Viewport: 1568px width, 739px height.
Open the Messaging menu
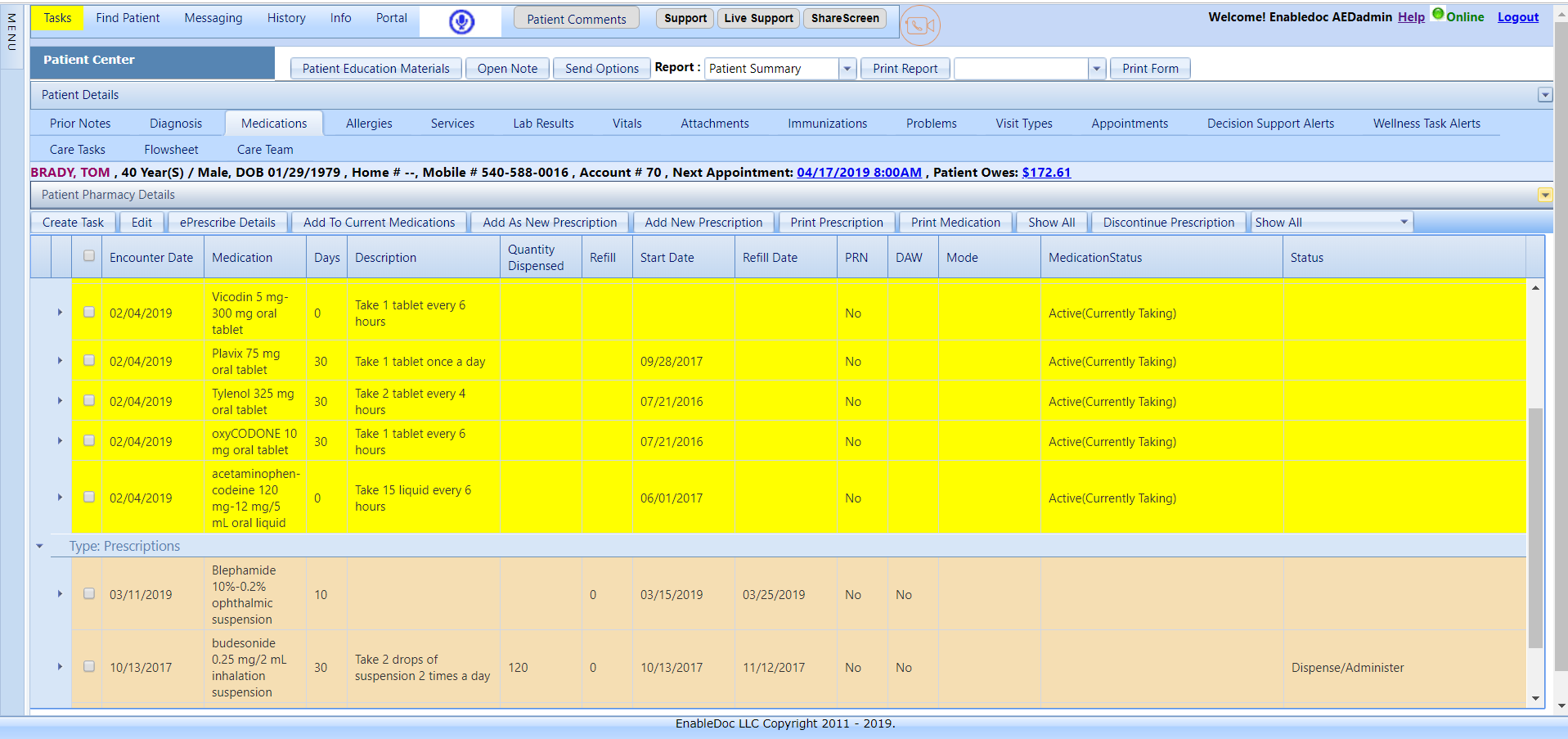click(213, 18)
